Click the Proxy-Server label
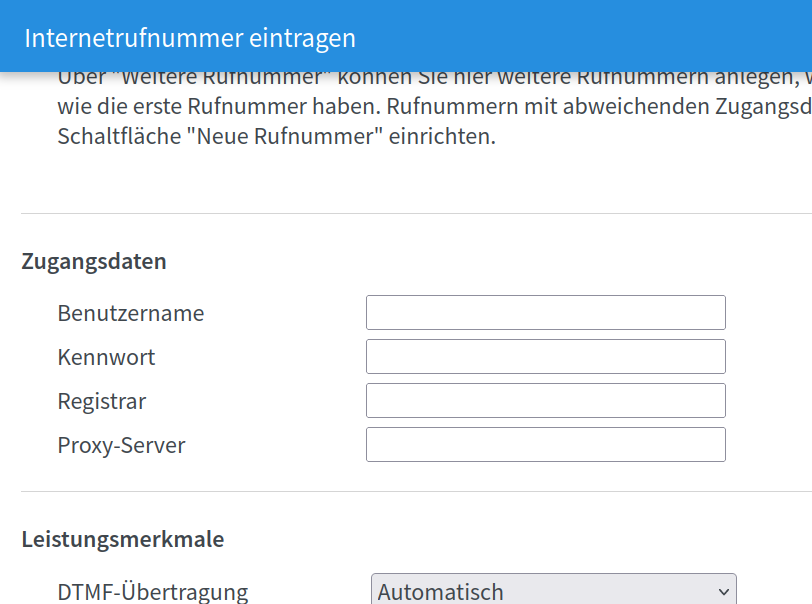This screenshot has height=604, width=812. pyautogui.click(x=121, y=445)
